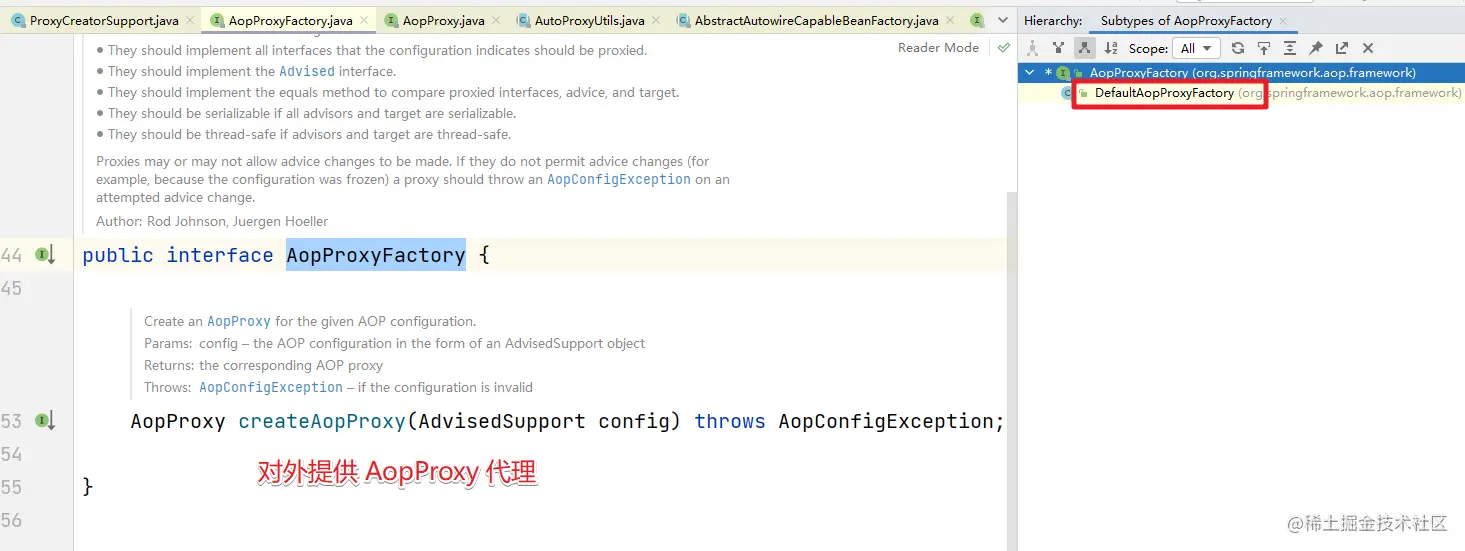Click implementations gutter icon on line 53

(x=45, y=421)
